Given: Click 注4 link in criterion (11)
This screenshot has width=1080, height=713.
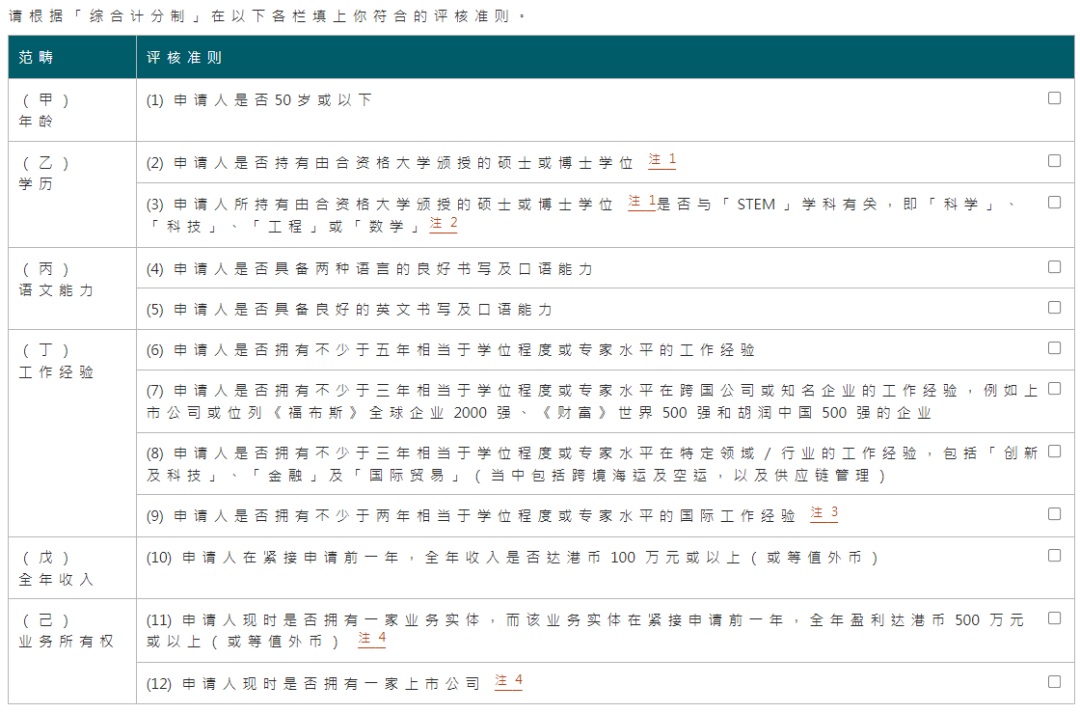Looking at the screenshot, I should click(371, 639).
